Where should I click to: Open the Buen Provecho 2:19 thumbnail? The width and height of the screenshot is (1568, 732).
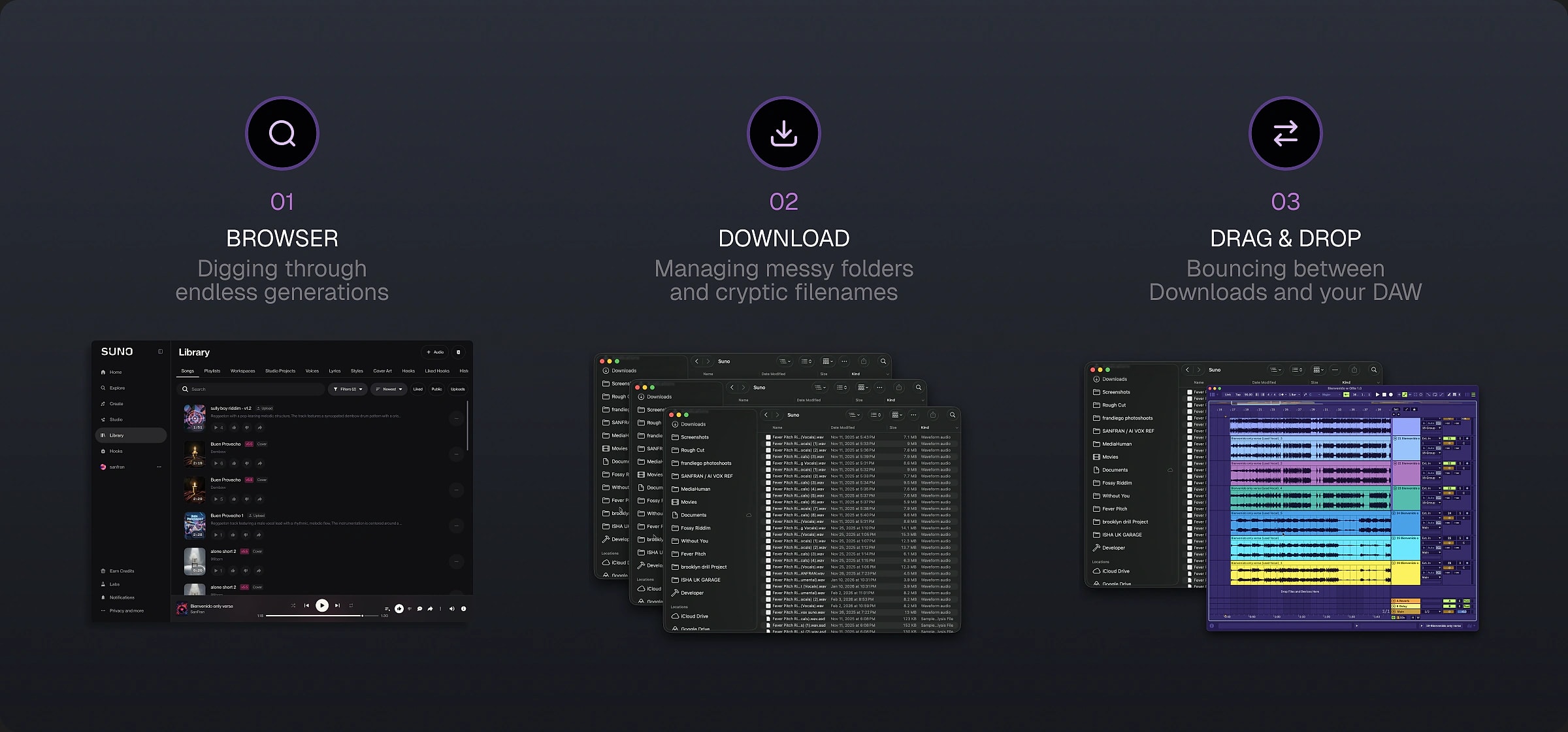(195, 454)
